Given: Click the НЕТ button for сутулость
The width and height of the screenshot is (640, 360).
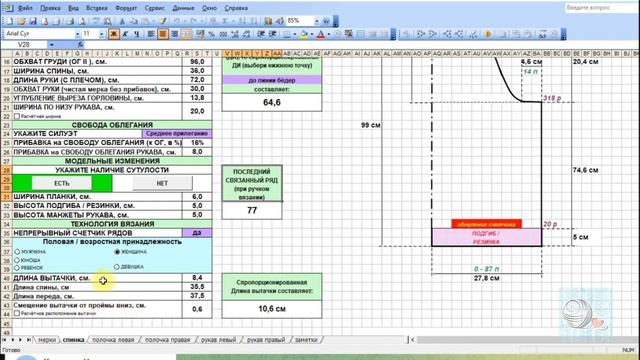Looking at the screenshot, I should click(x=162, y=183).
